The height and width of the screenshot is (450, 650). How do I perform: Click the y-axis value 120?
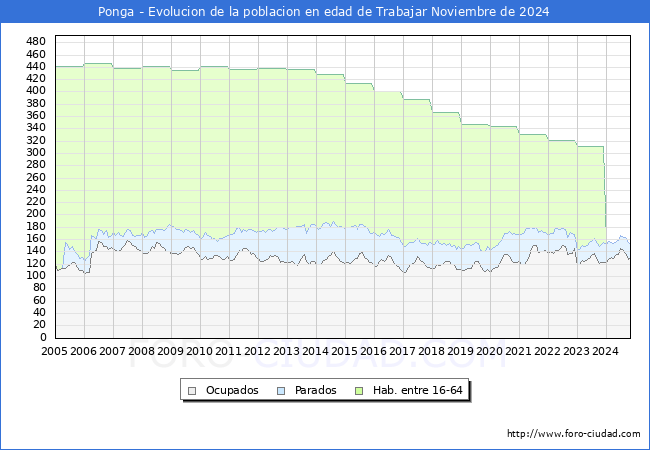36,263
